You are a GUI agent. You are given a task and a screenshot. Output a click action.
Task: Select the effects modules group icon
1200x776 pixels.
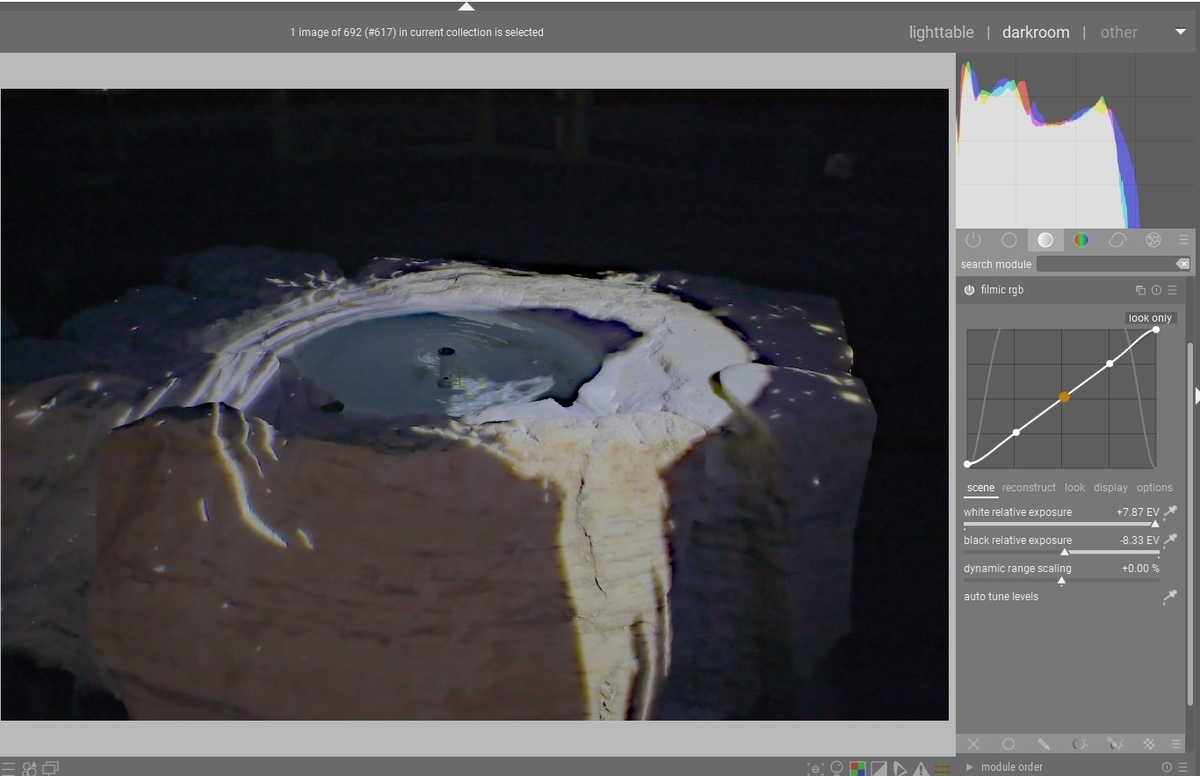[1153, 240]
